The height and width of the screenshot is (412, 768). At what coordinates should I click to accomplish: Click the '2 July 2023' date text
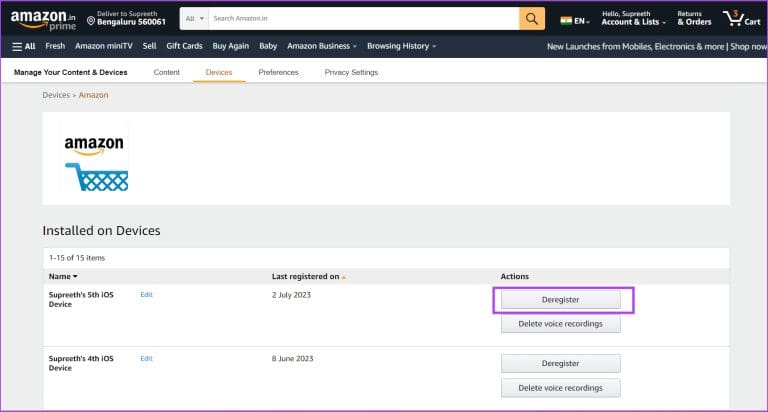click(291, 295)
